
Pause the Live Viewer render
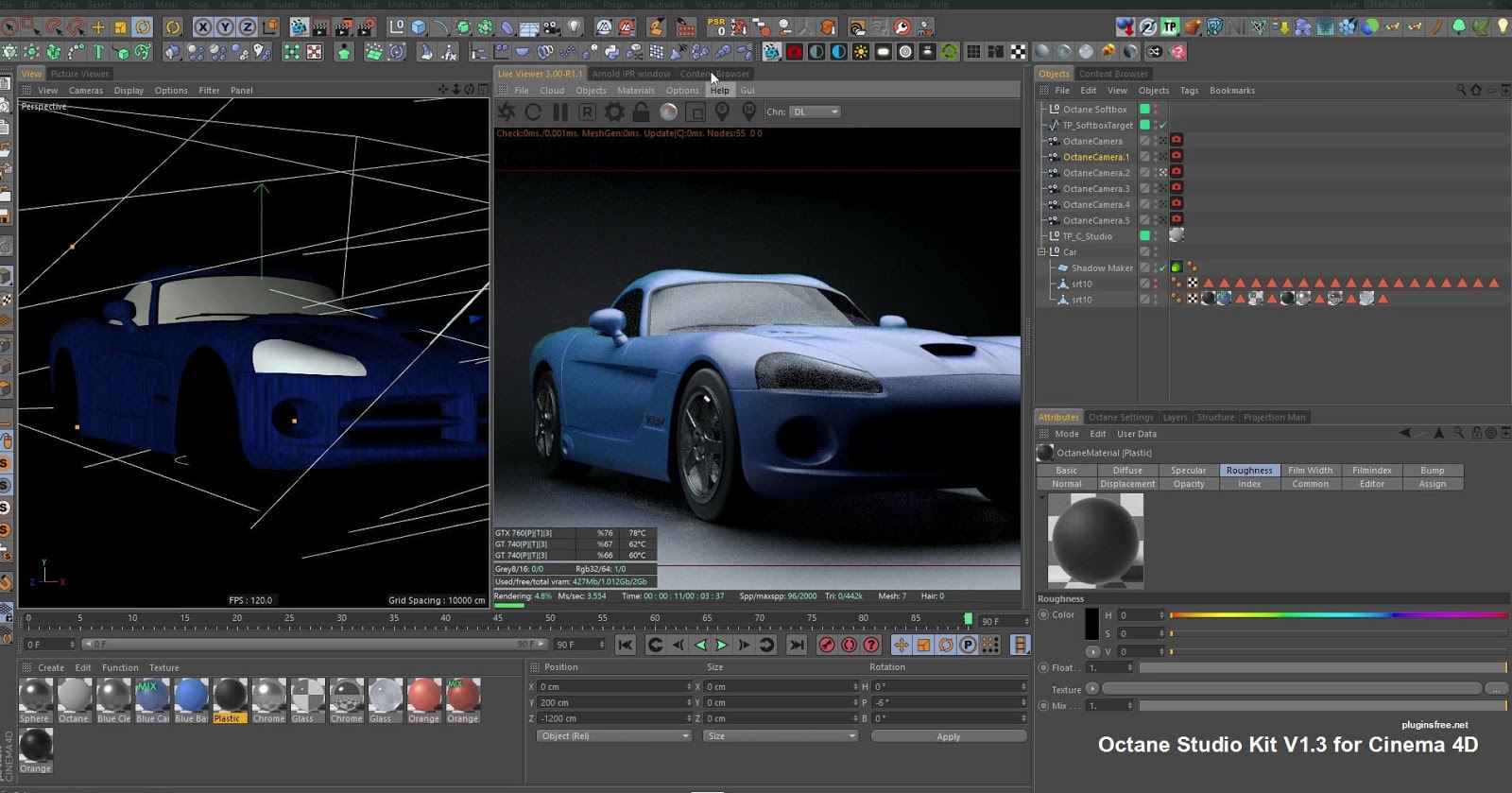click(560, 112)
